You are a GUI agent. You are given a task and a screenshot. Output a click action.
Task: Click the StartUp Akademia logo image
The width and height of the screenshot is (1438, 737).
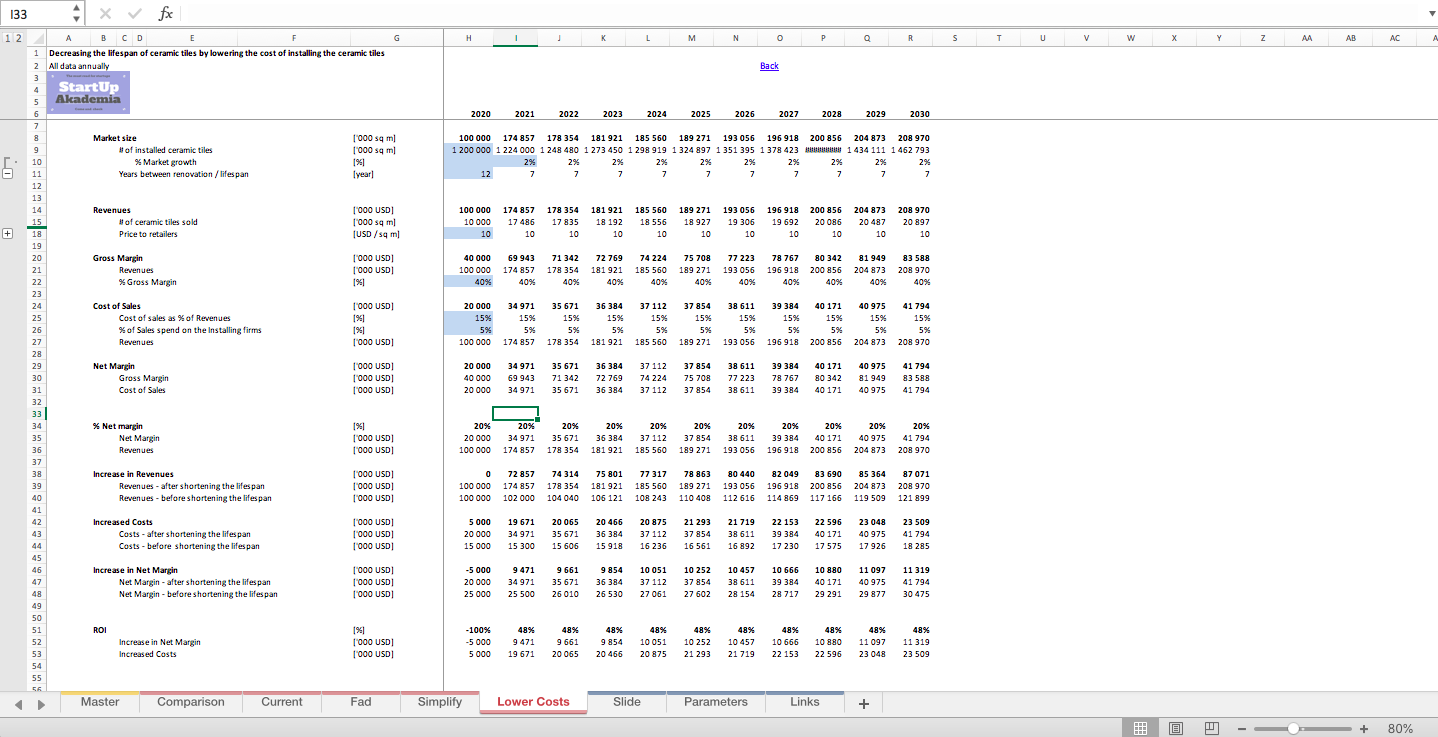(x=87, y=92)
